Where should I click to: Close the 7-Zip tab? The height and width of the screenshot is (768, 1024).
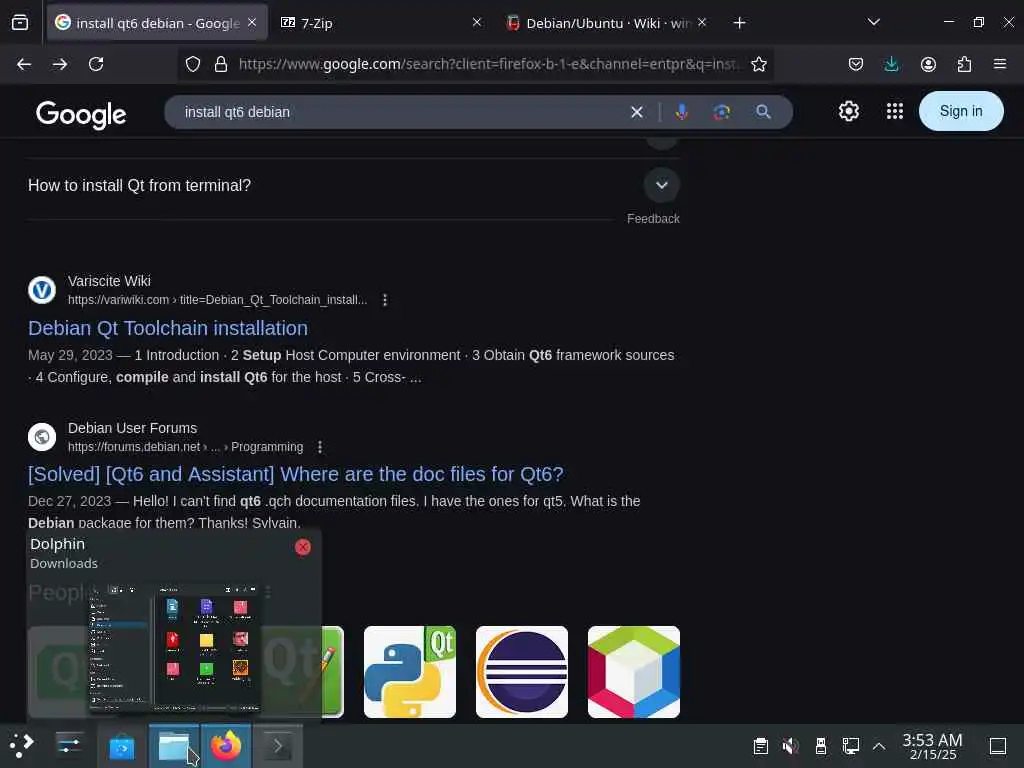pos(477,23)
